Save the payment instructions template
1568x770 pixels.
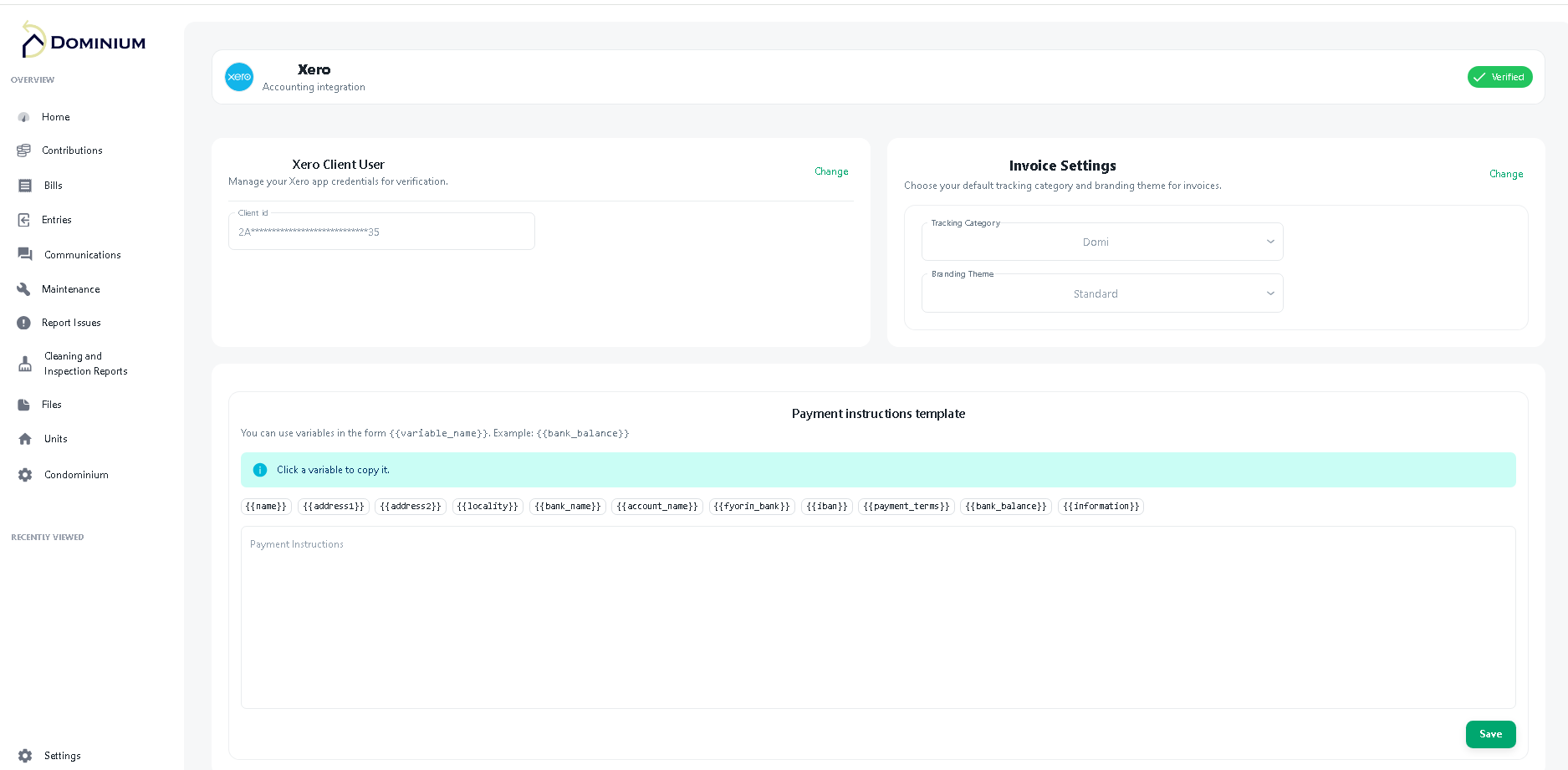(1490, 734)
